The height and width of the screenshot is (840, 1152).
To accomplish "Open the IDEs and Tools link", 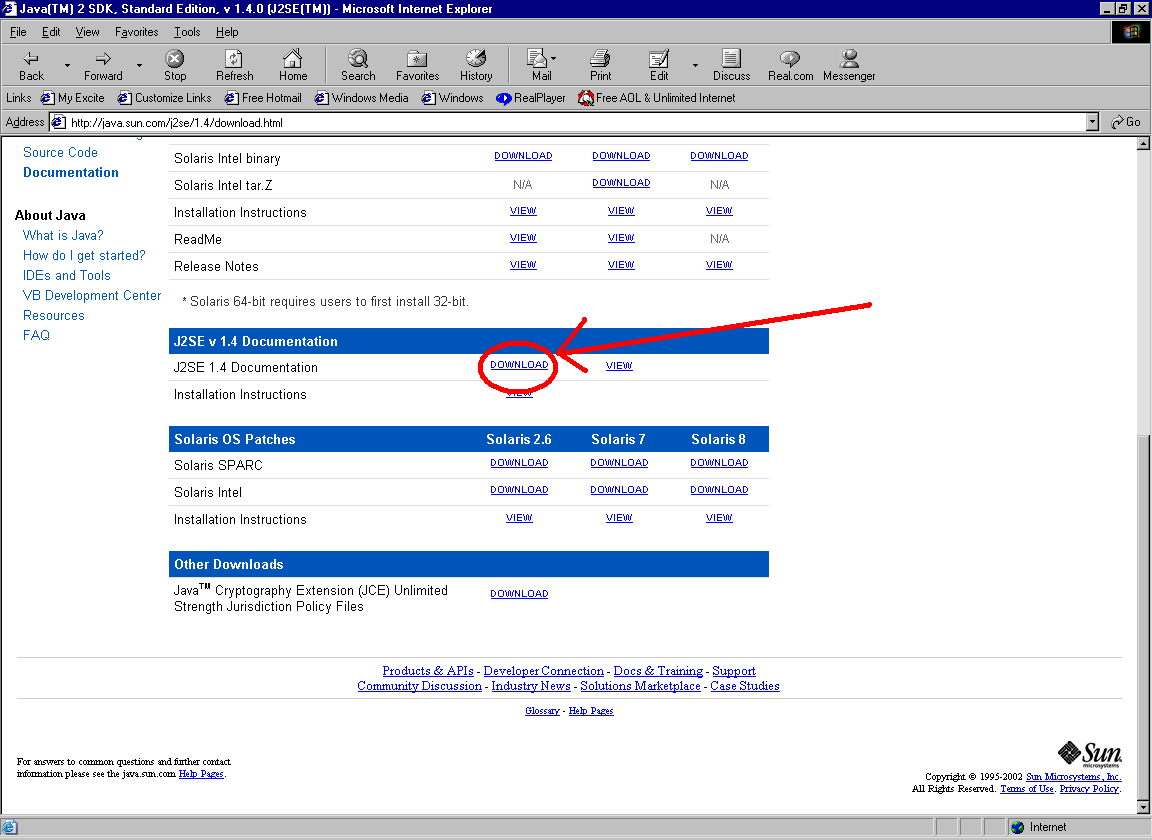I will [67, 275].
